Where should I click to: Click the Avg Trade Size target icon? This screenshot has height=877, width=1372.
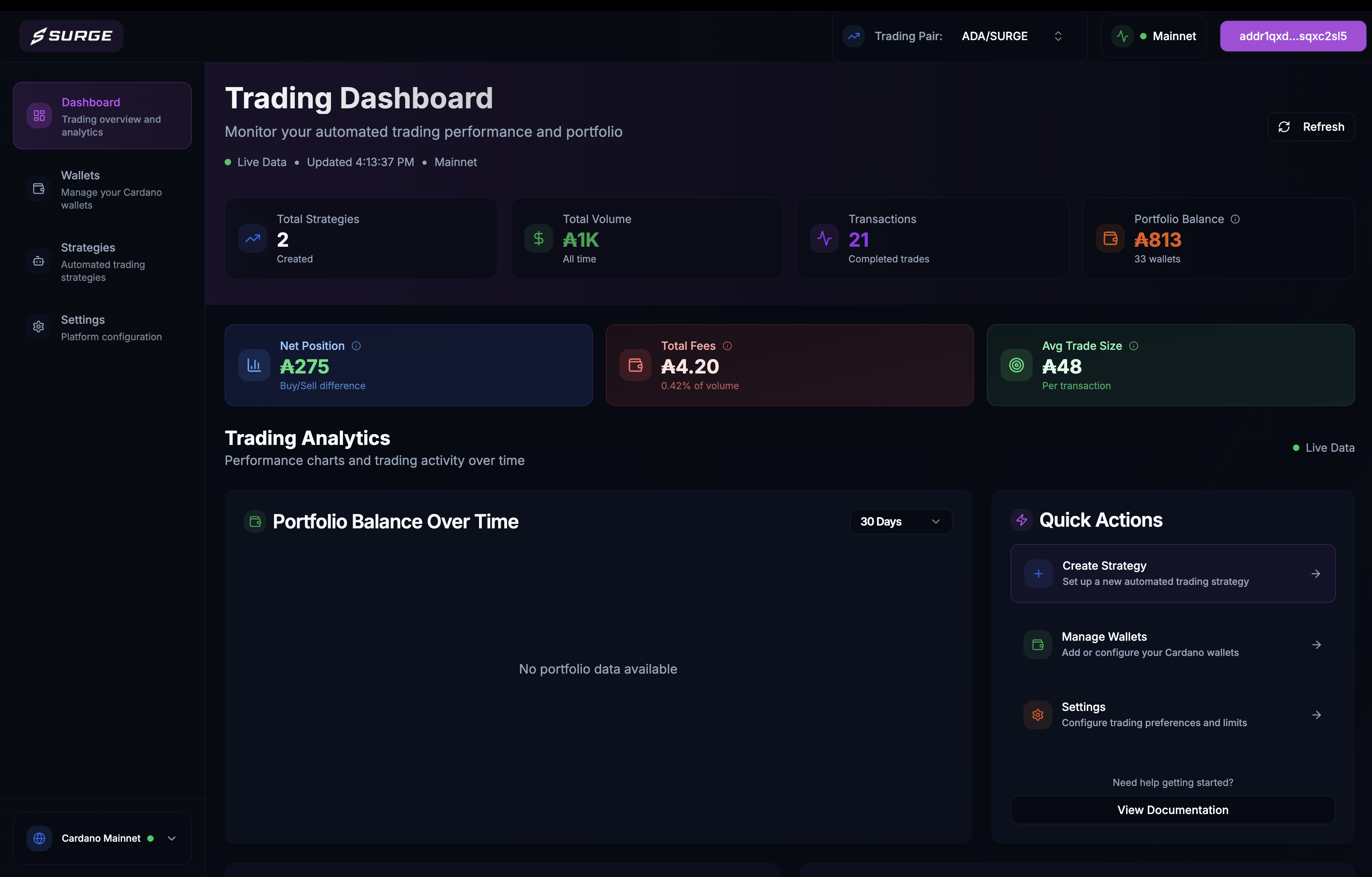pos(1016,365)
